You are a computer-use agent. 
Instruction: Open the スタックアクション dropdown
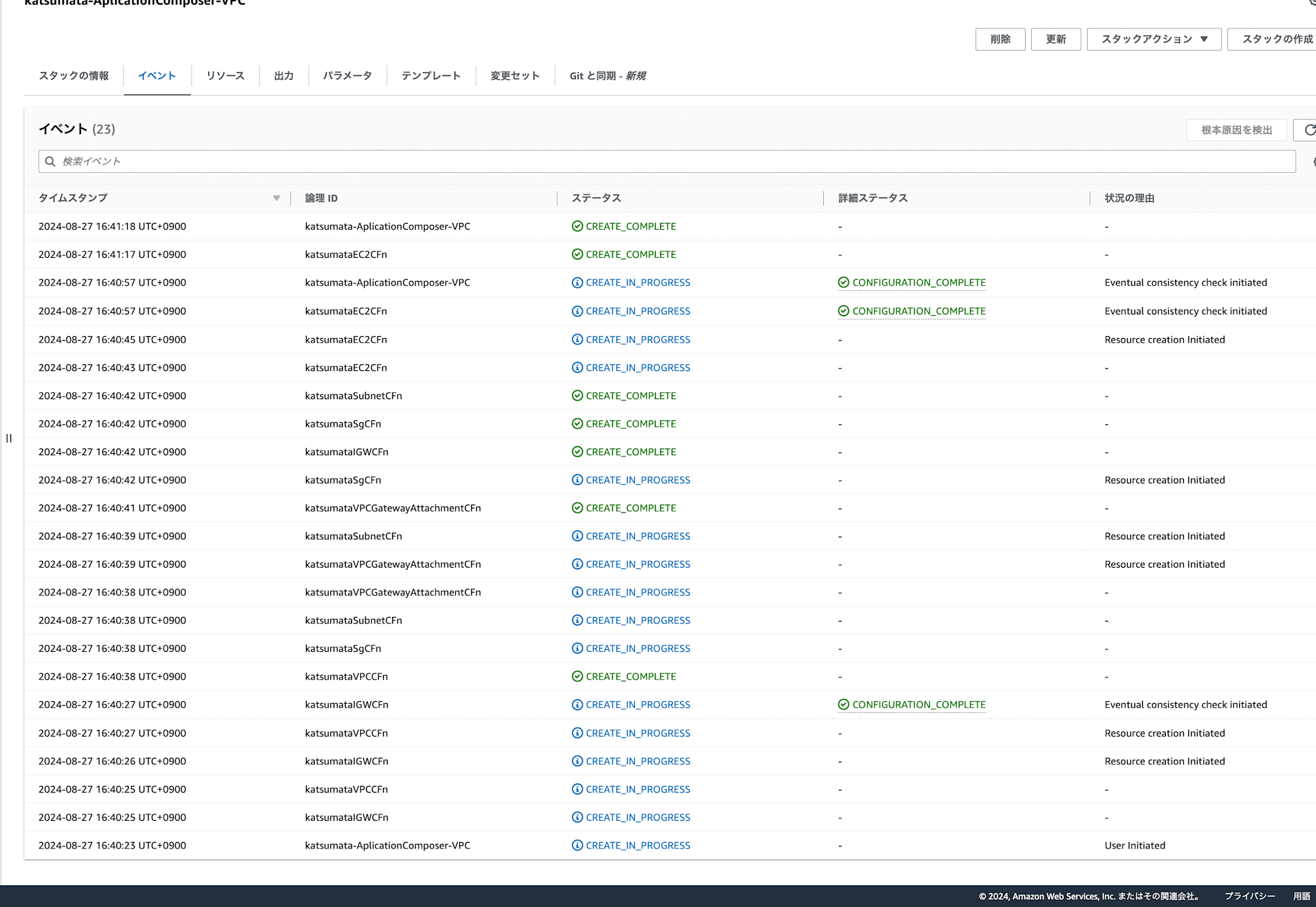pos(1154,39)
